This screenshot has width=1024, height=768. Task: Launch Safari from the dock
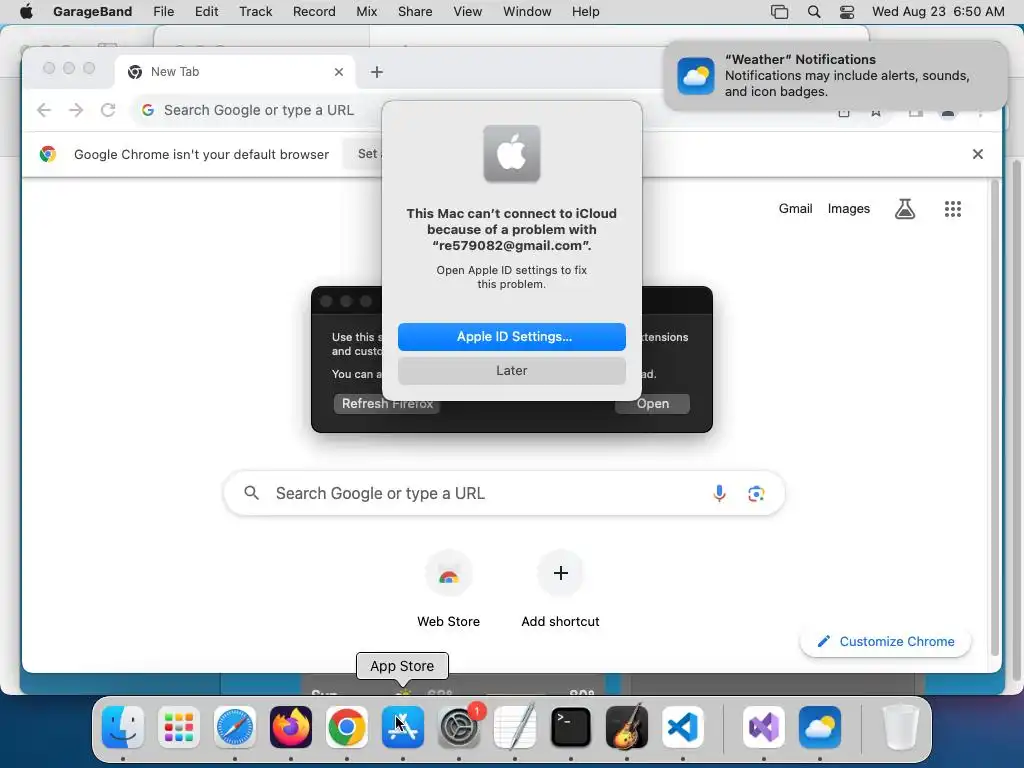click(235, 727)
